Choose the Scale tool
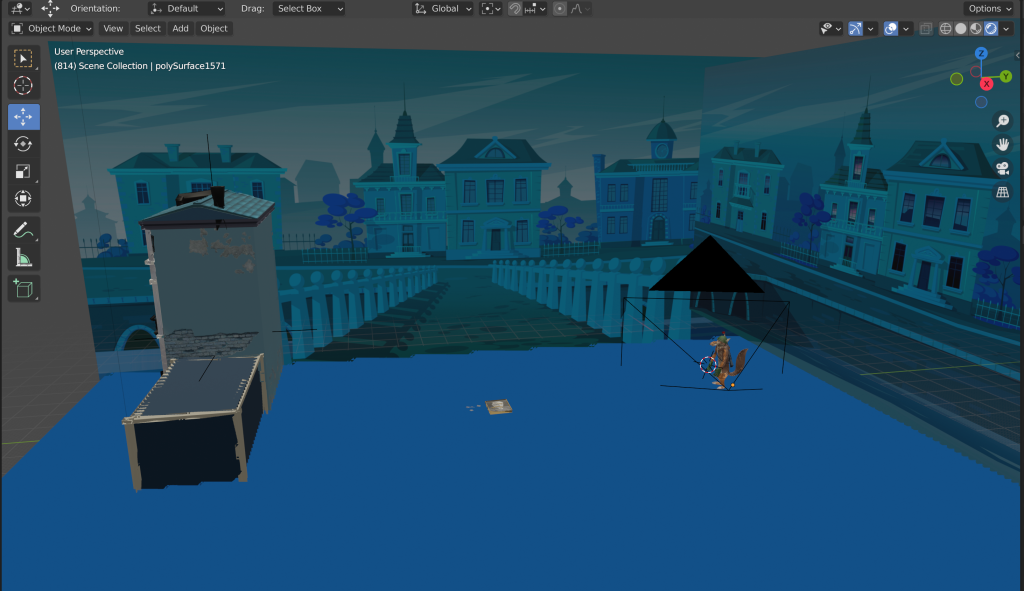 [24, 171]
